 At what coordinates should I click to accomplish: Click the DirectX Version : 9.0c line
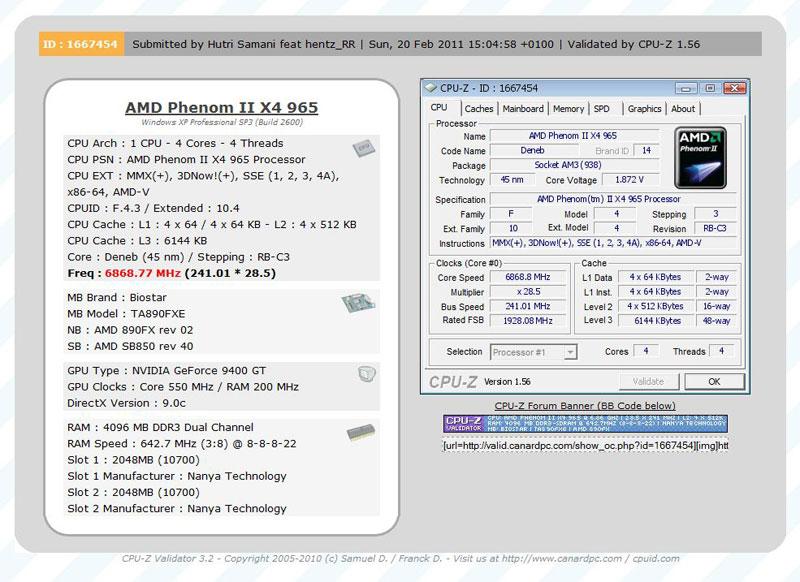[x=127, y=403]
